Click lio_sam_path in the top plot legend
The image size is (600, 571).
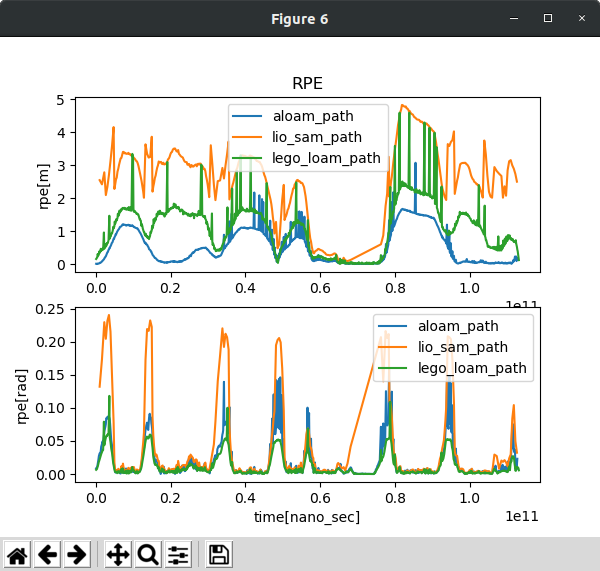pyautogui.click(x=317, y=137)
